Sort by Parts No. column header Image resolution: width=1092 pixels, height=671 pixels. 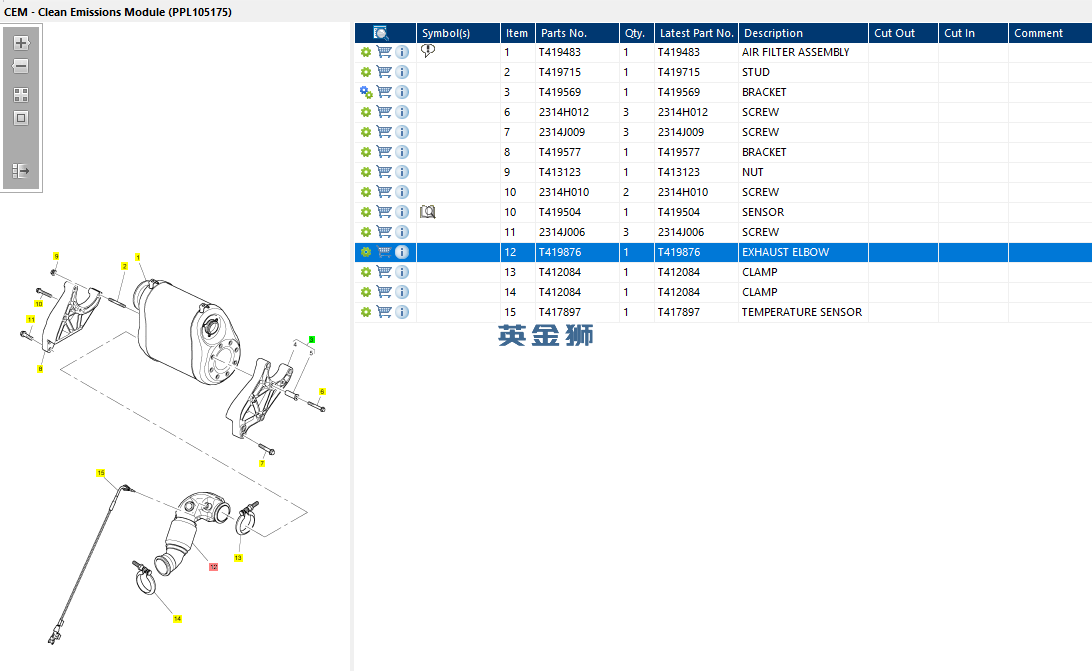tap(577, 33)
